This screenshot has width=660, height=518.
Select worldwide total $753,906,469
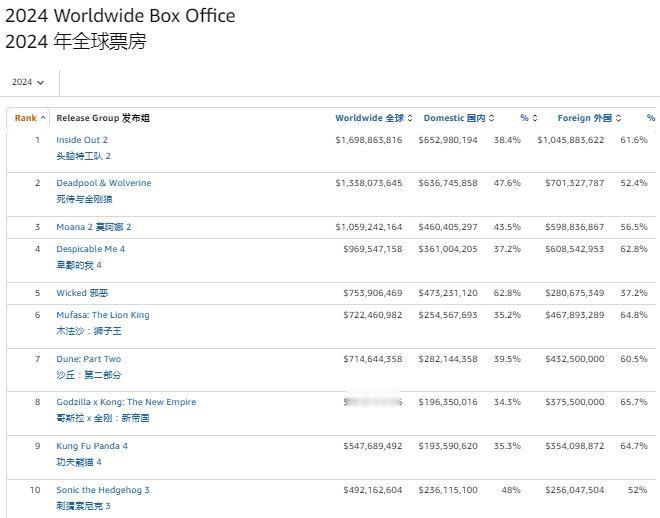373,292
